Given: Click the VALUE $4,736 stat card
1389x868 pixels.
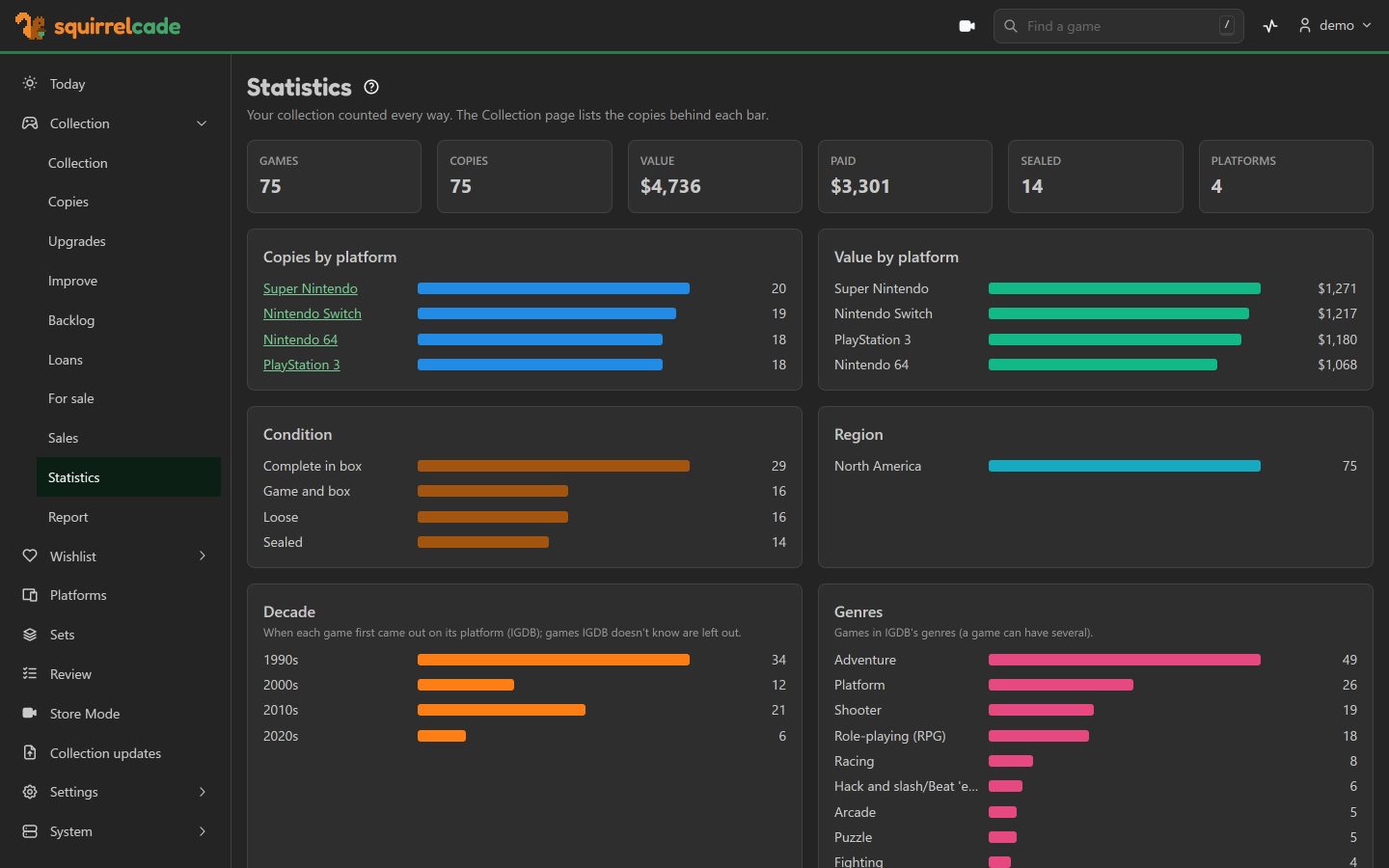Looking at the screenshot, I should (x=715, y=176).
